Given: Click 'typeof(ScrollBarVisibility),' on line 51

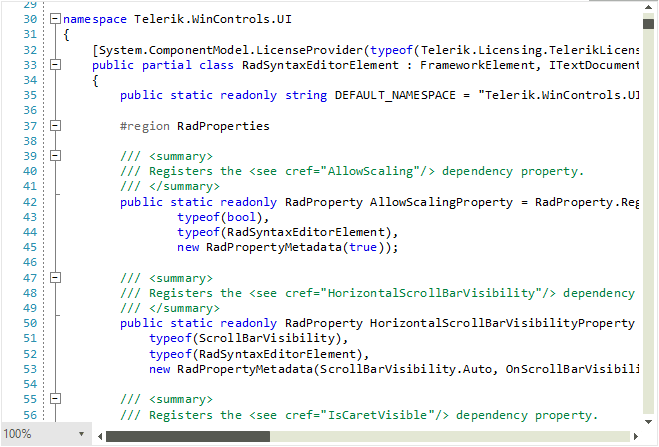Looking at the screenshot, I should (249, 338).
